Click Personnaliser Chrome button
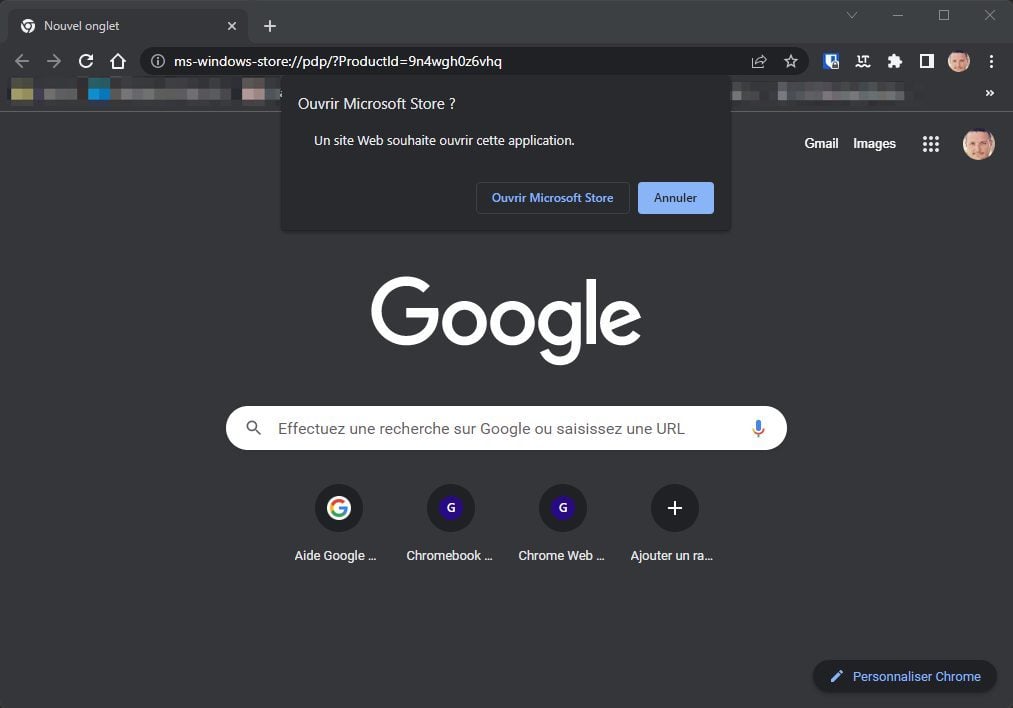The height and width of the screenshot is (708, 1013). coord(904,676)
